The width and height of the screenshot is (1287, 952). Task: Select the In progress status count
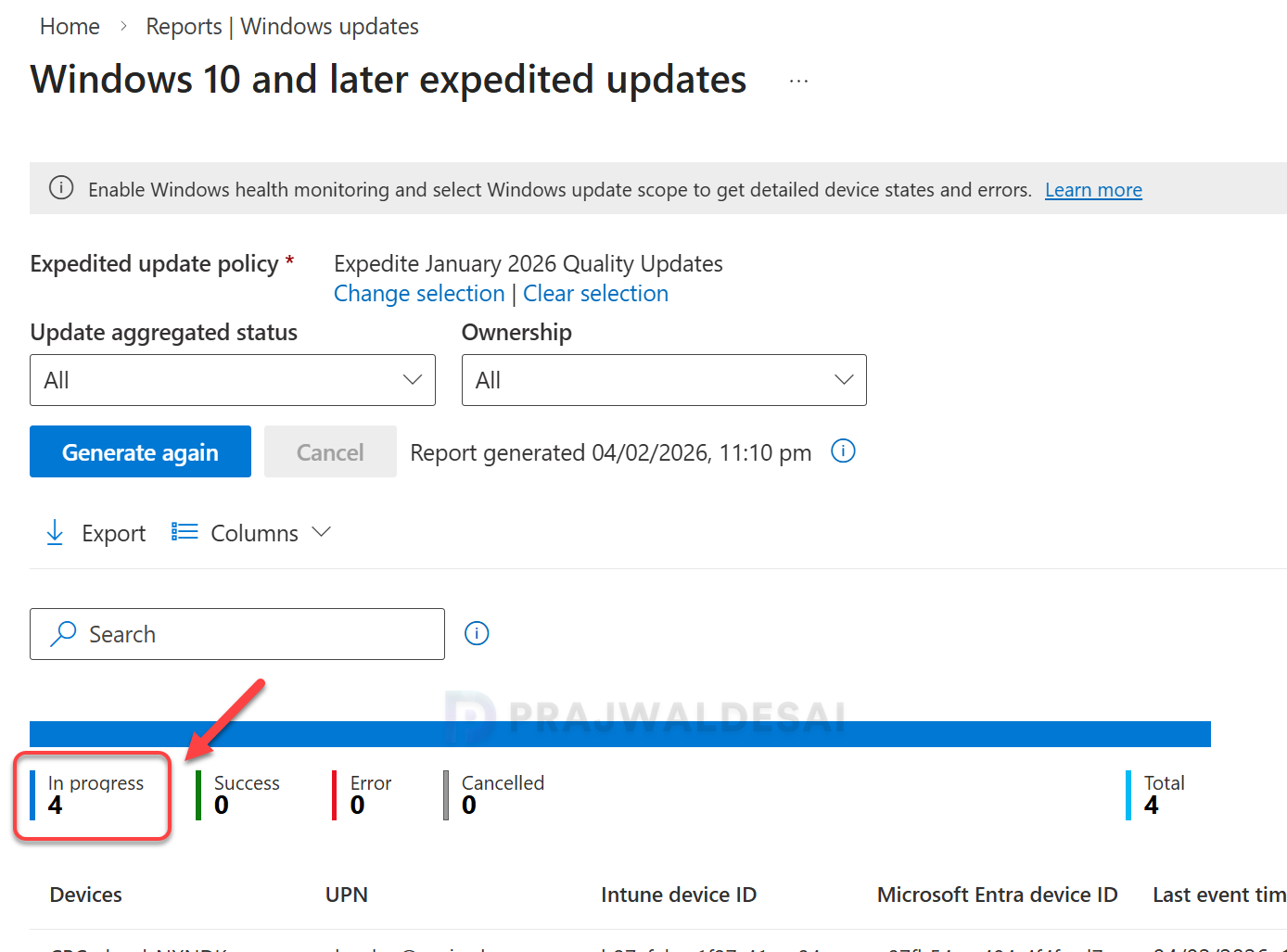click(87, 795)
